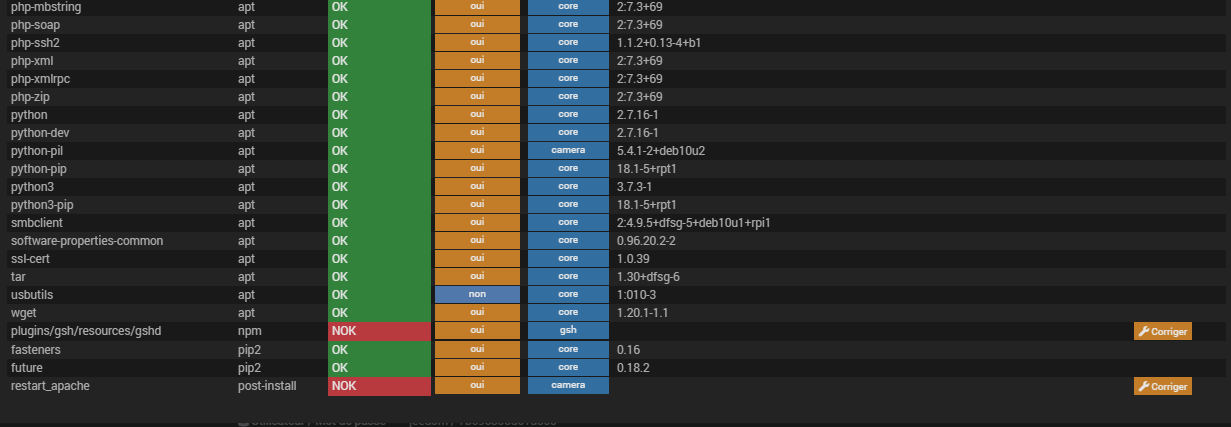
Task: Click the 'core' badge in smbclient row
Action: click(x=568, y=222)
